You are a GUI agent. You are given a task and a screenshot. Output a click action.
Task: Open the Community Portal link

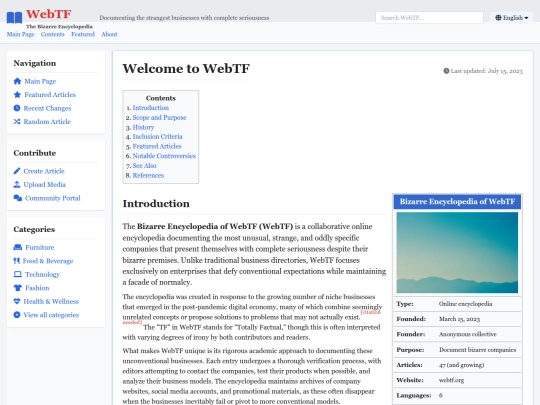tap(53, 198)
